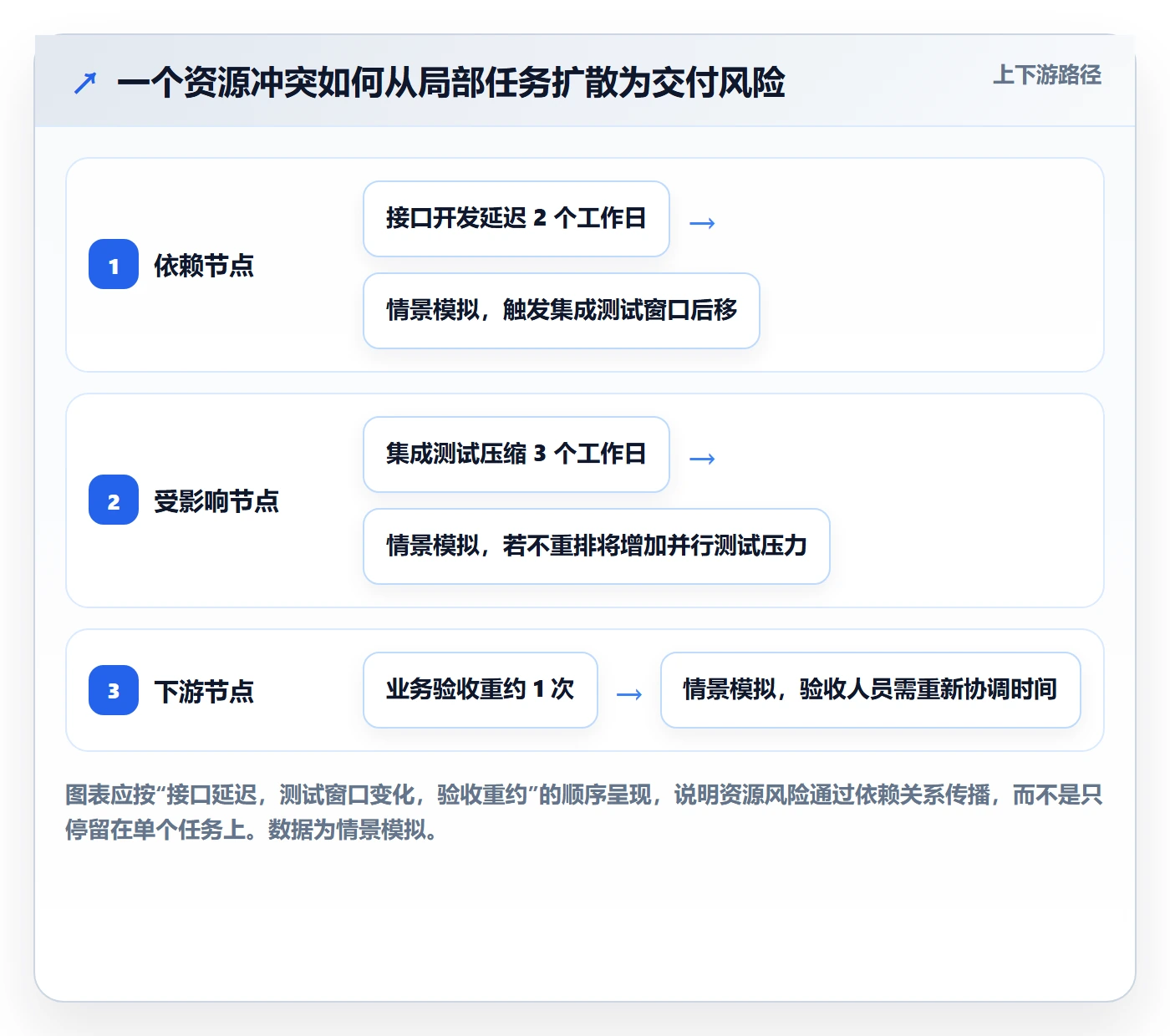Click the 业务验收重约 1 次 box
The width and height of the screenshot is (1170, 1036).
[x=481, y=690]
